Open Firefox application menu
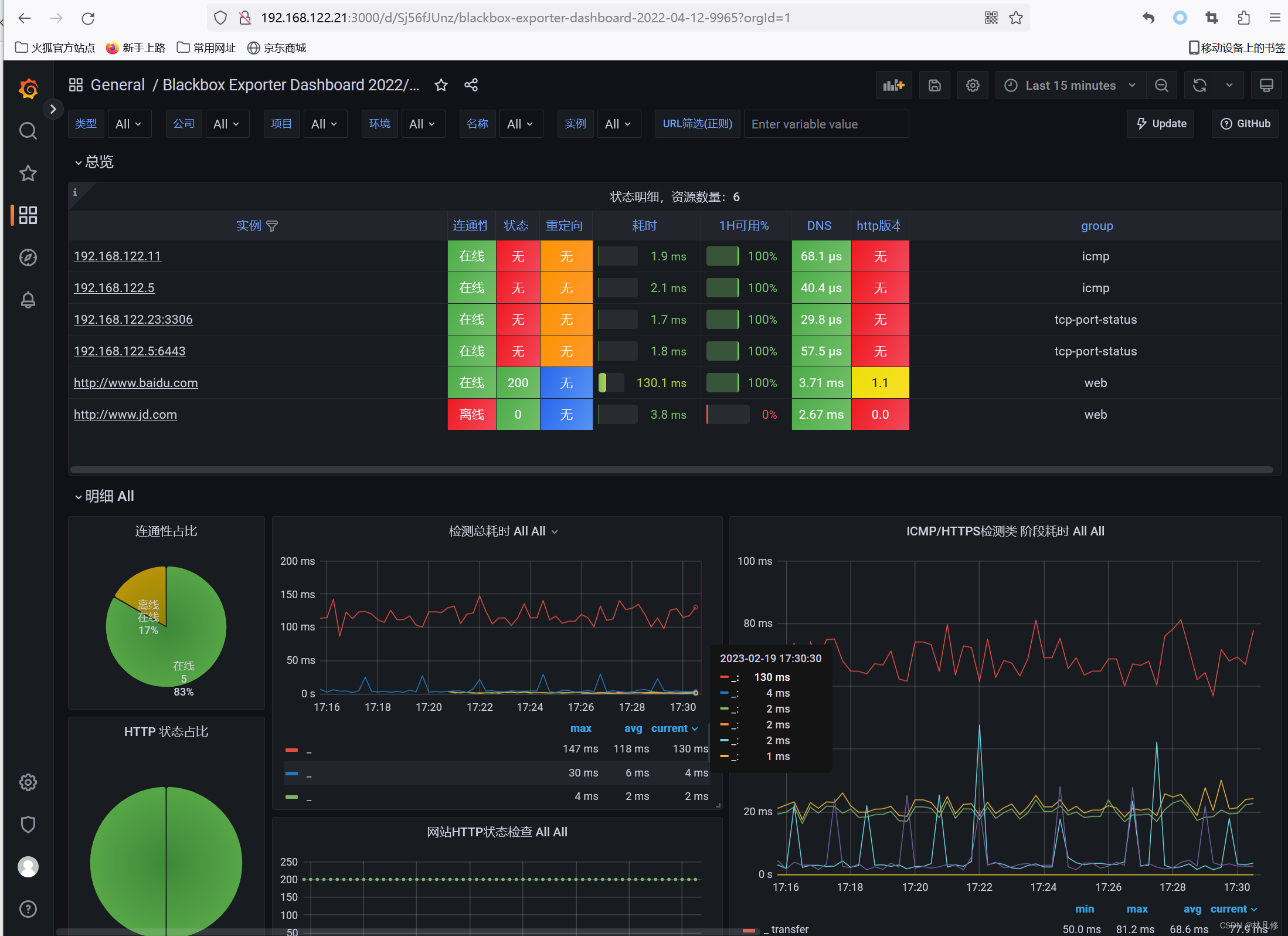Viewport: 1288px width, 936px height. tap(1275, 18)
